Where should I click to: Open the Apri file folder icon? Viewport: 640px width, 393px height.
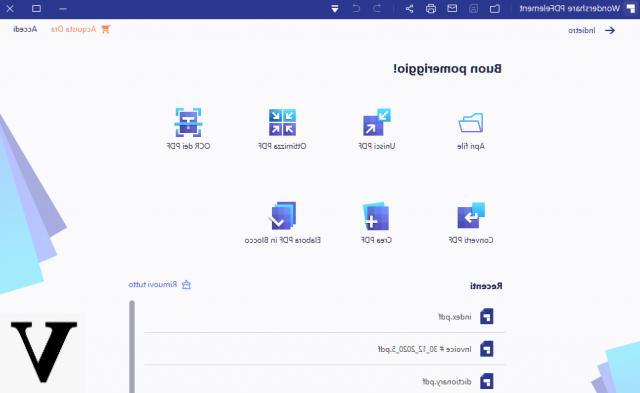coord(471,123)
